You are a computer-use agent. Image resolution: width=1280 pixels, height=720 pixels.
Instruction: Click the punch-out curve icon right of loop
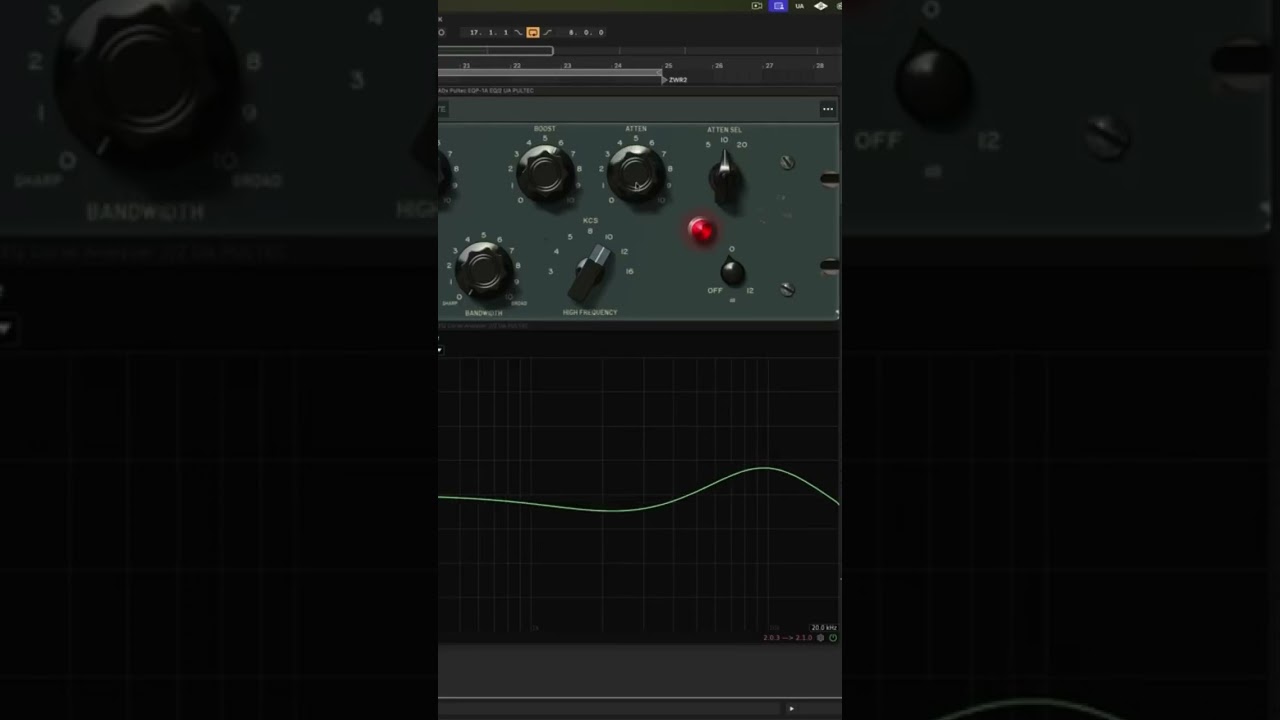click(x=548, y=33)
